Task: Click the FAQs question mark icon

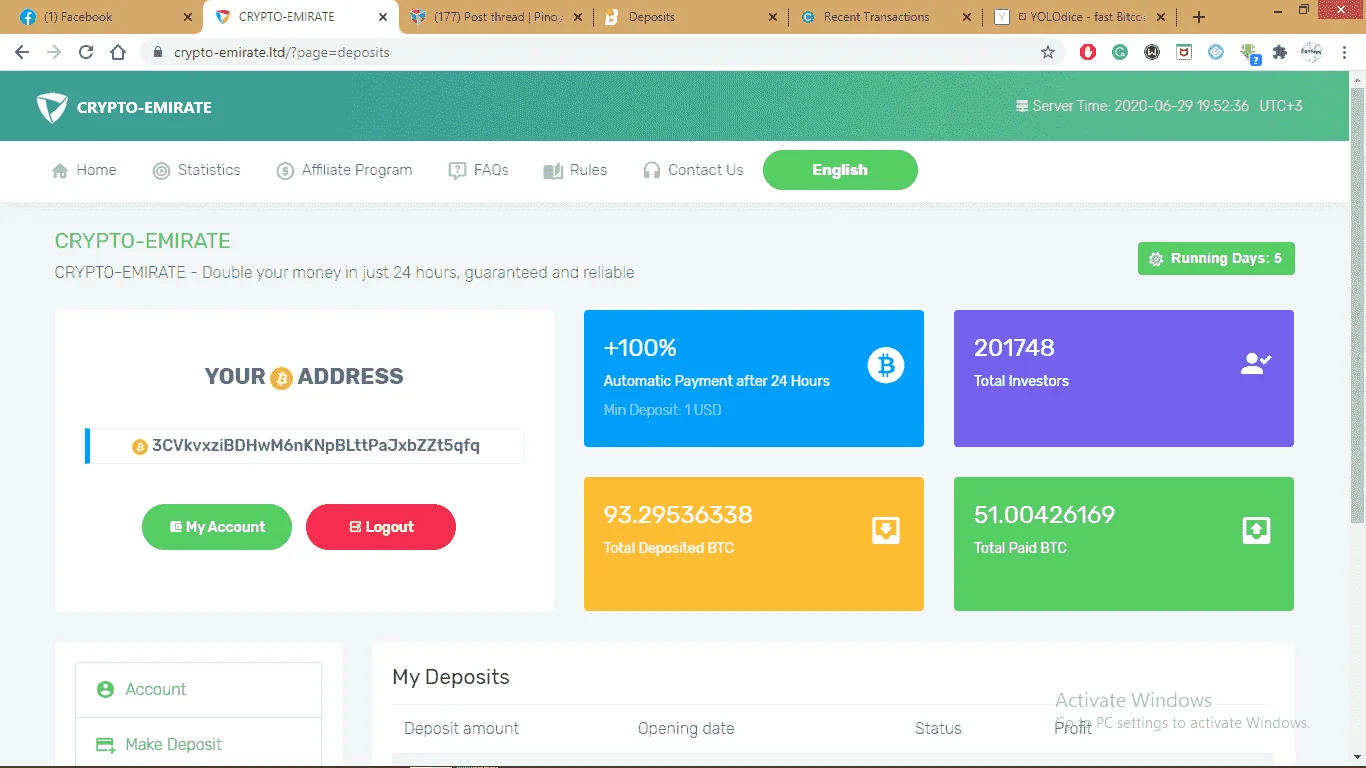Action: (457, 171)
